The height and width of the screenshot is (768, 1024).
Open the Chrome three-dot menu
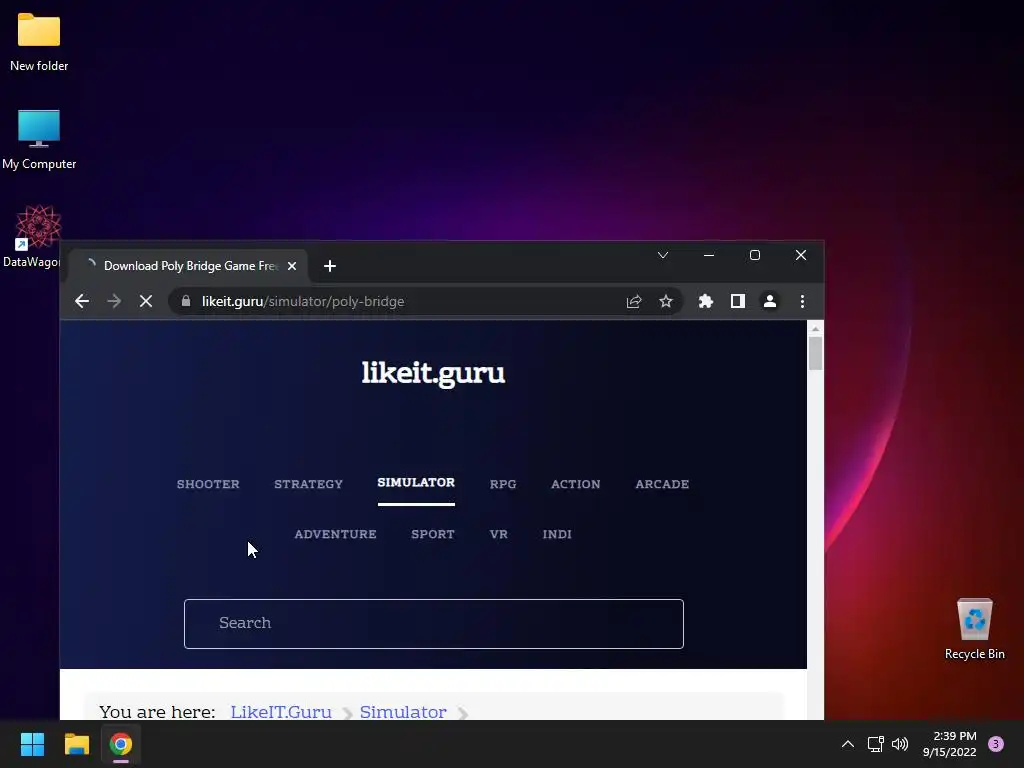[x=802, y=301]
